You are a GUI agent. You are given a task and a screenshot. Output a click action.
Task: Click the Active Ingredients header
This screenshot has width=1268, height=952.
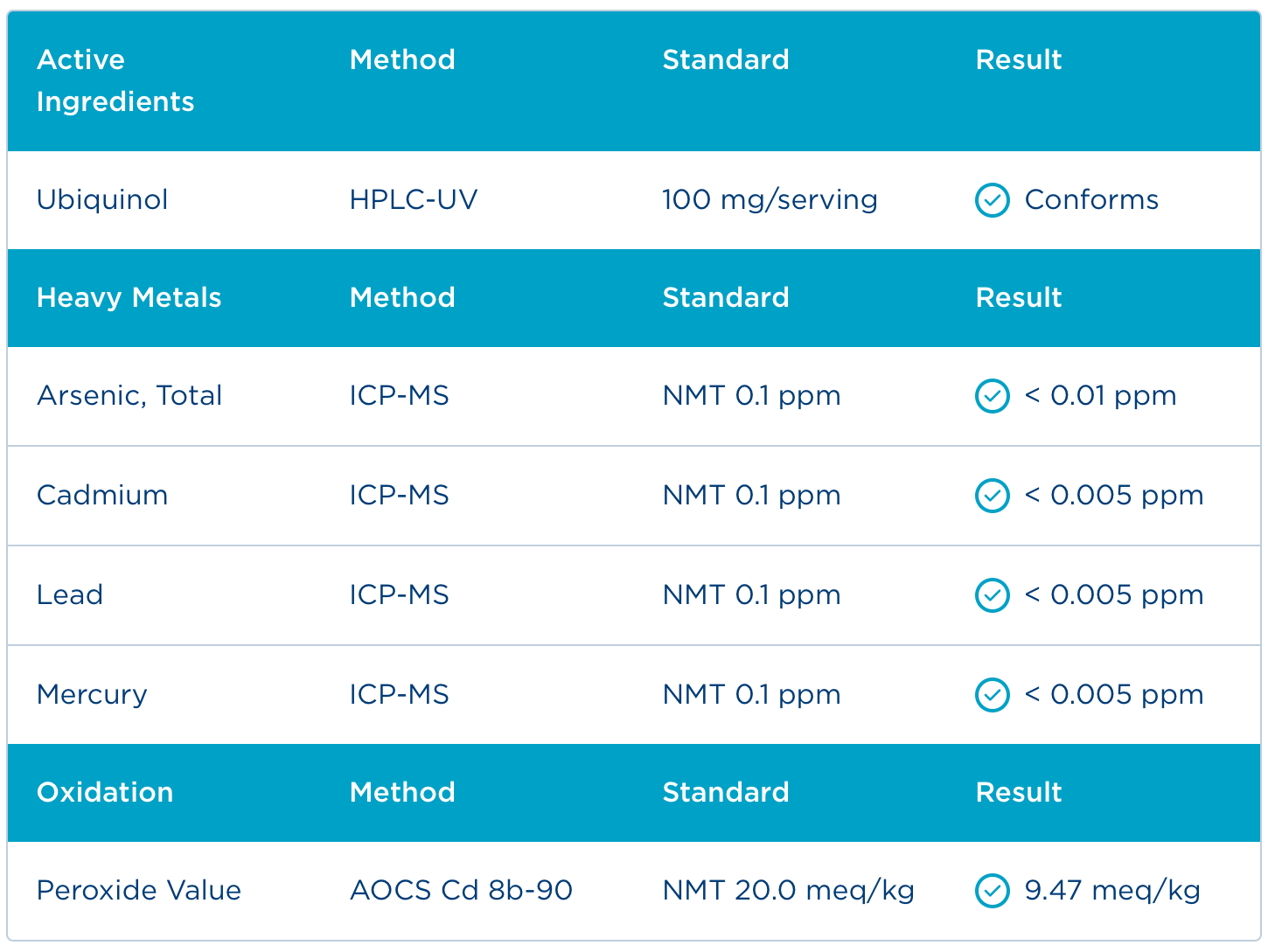tap(115, 80)
